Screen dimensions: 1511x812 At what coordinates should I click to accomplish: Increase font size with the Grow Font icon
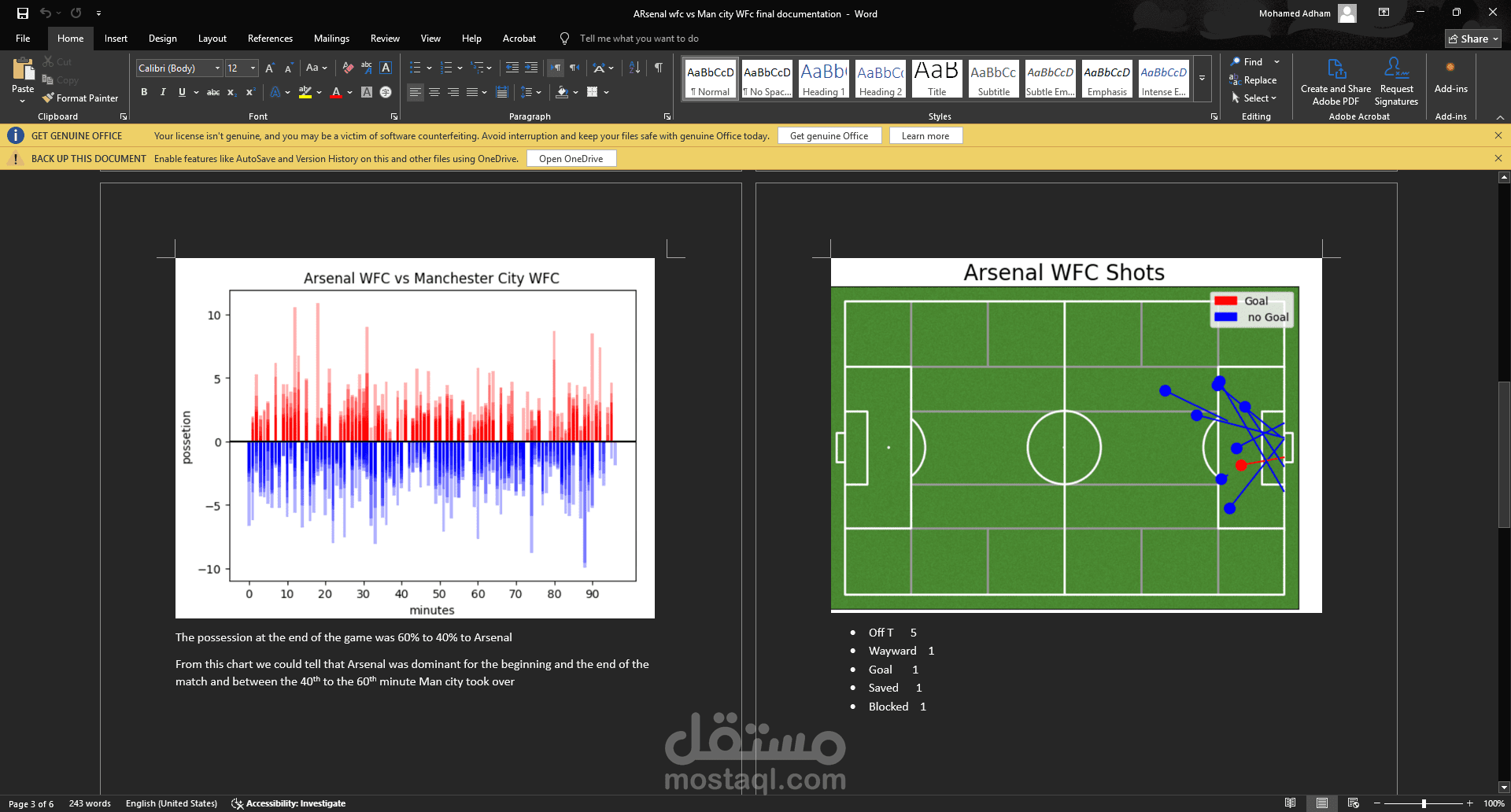coord(270,68)
